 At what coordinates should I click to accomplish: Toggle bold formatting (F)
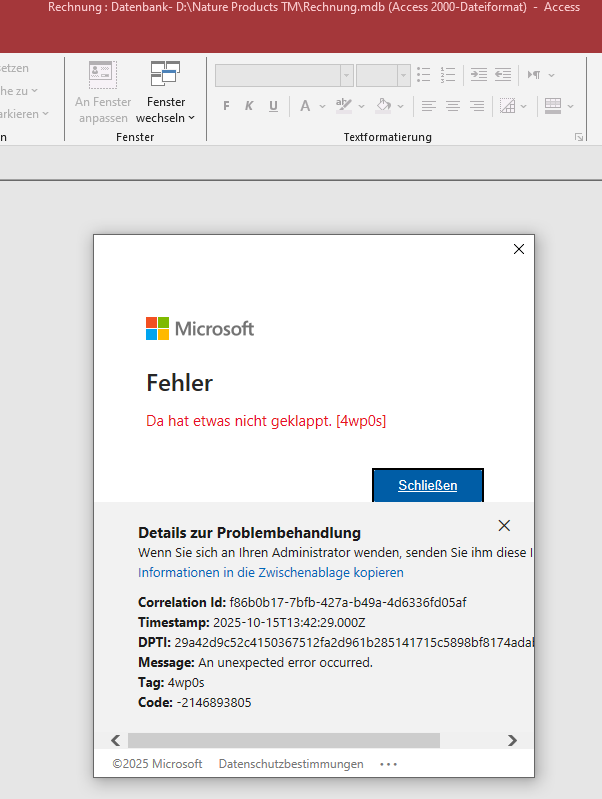226,106
